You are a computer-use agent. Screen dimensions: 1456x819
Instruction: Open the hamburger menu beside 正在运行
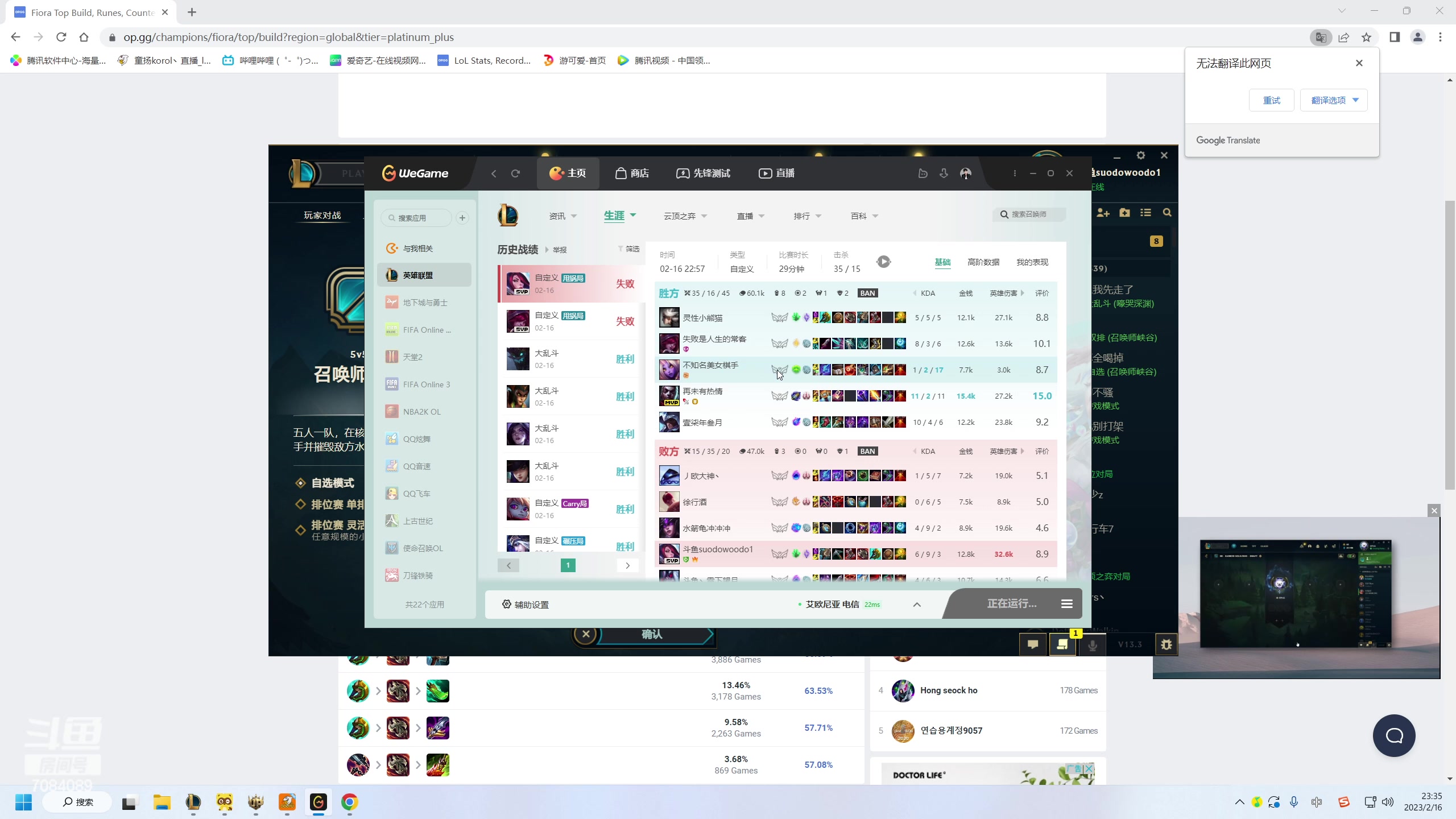pyautogui.click(x=1067, y=604)
